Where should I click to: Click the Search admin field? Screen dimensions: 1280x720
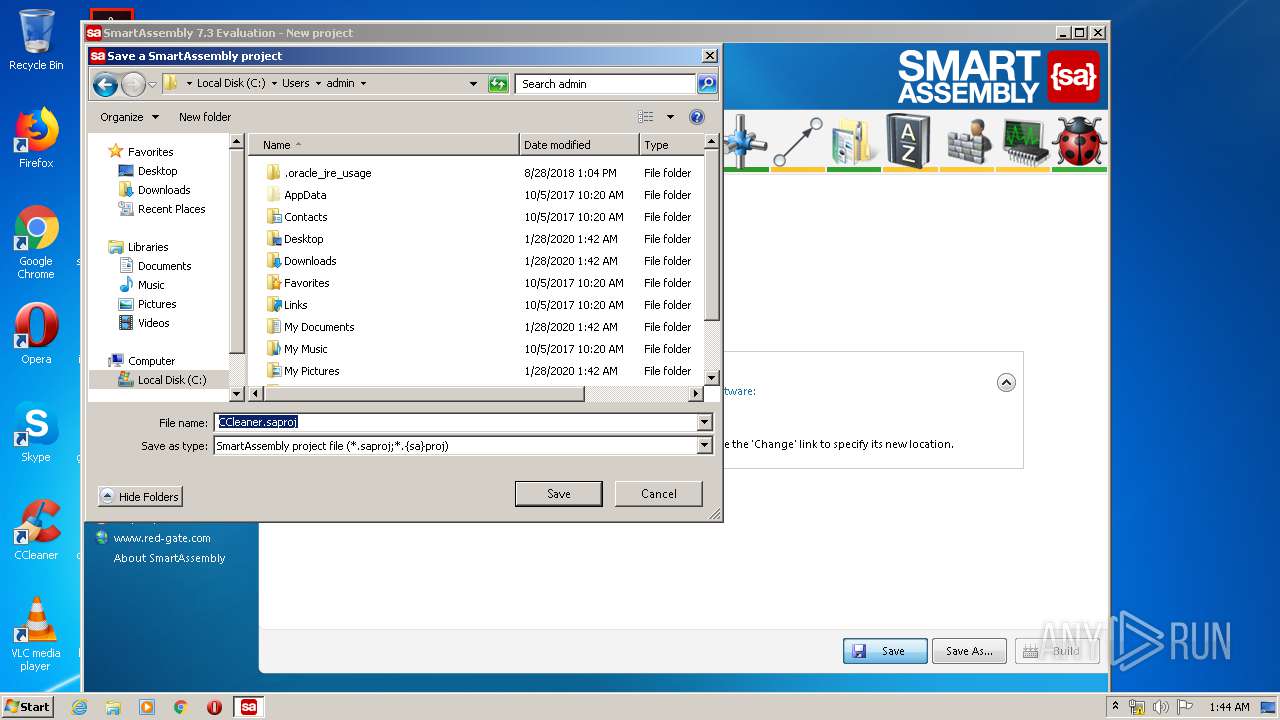click(605, 84)
